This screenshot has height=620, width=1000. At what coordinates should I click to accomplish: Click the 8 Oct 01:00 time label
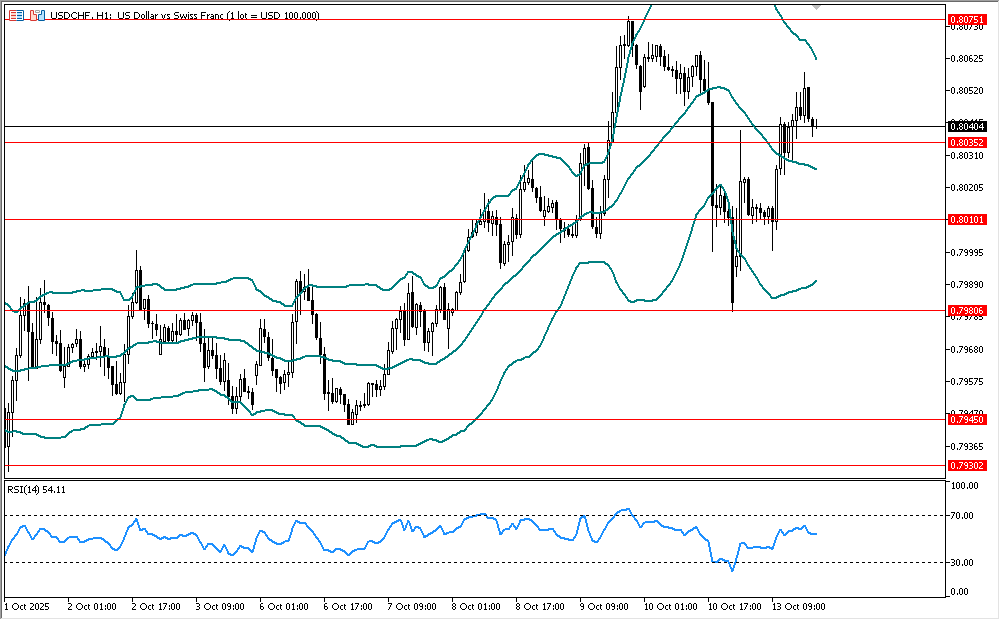(477, 606)
